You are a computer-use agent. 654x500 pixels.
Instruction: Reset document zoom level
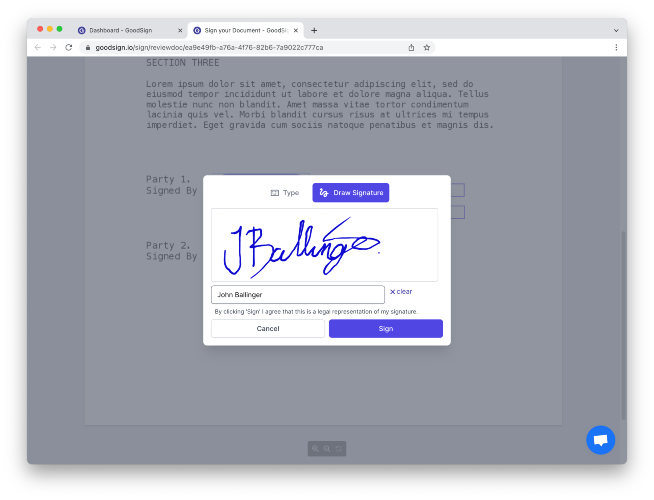339,449
